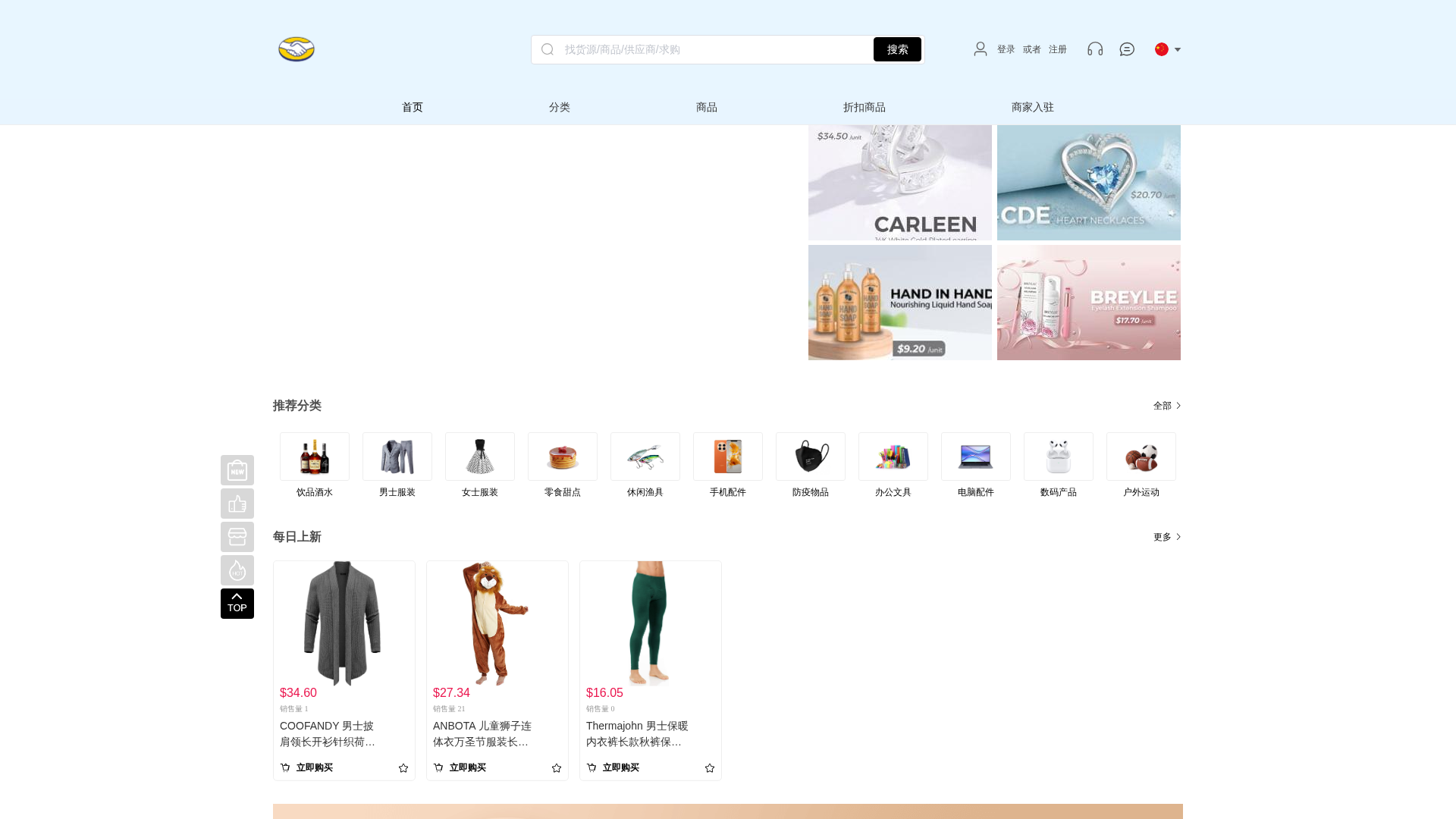1456x819 pixels.
Task: Click the store sidebar icon
Action: (237, 537)
